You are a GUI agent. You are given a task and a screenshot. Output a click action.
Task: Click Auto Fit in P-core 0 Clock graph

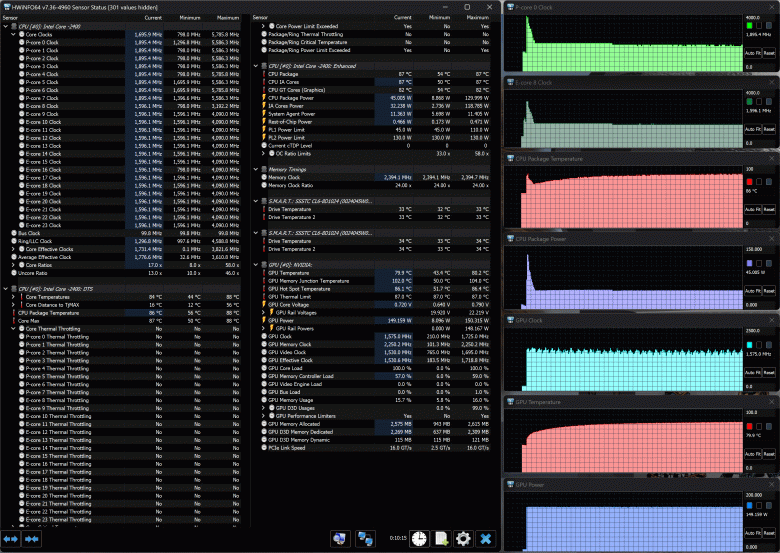point(753,53)
